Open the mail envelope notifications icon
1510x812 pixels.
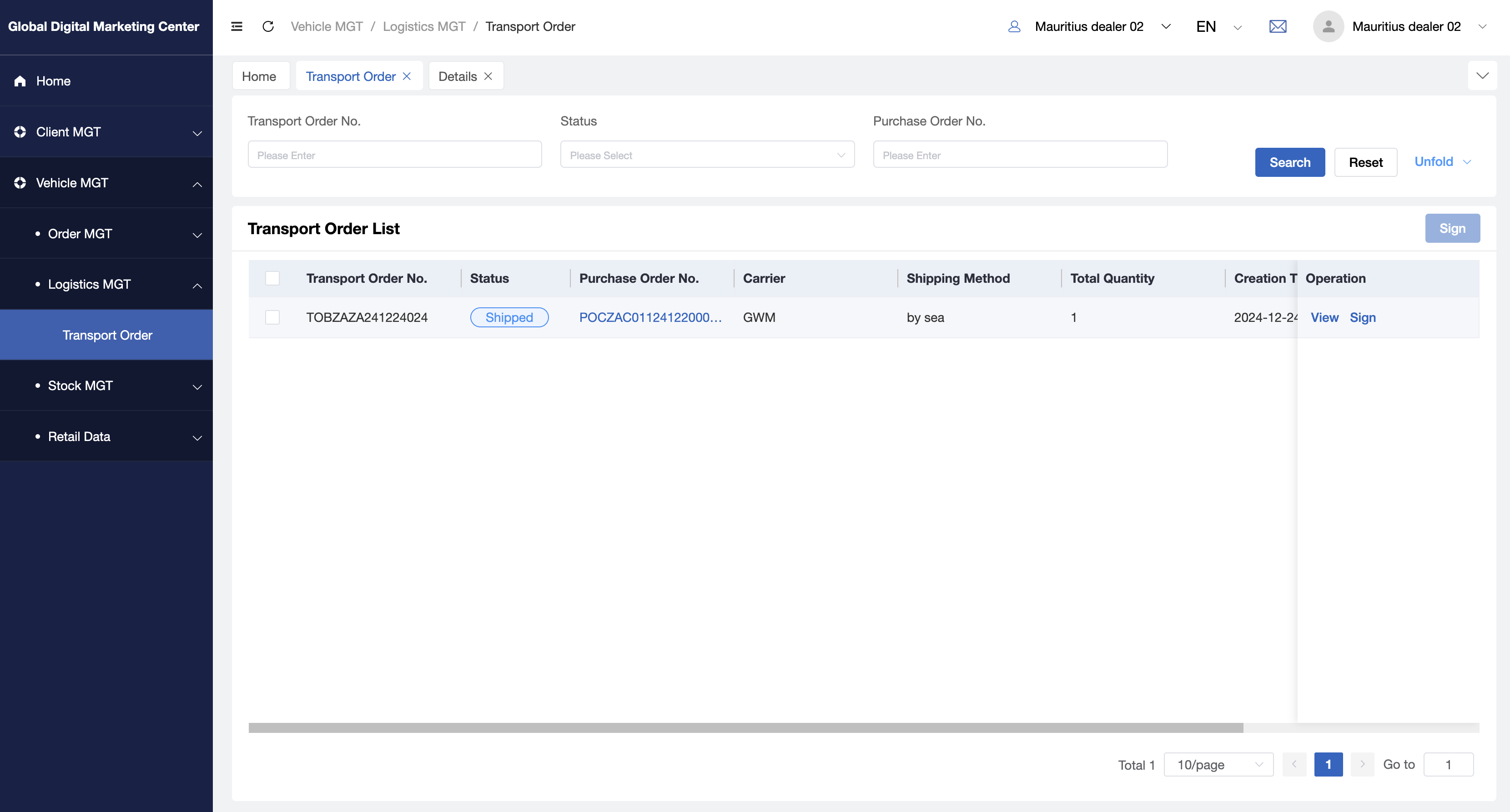tap(1277, 26)
